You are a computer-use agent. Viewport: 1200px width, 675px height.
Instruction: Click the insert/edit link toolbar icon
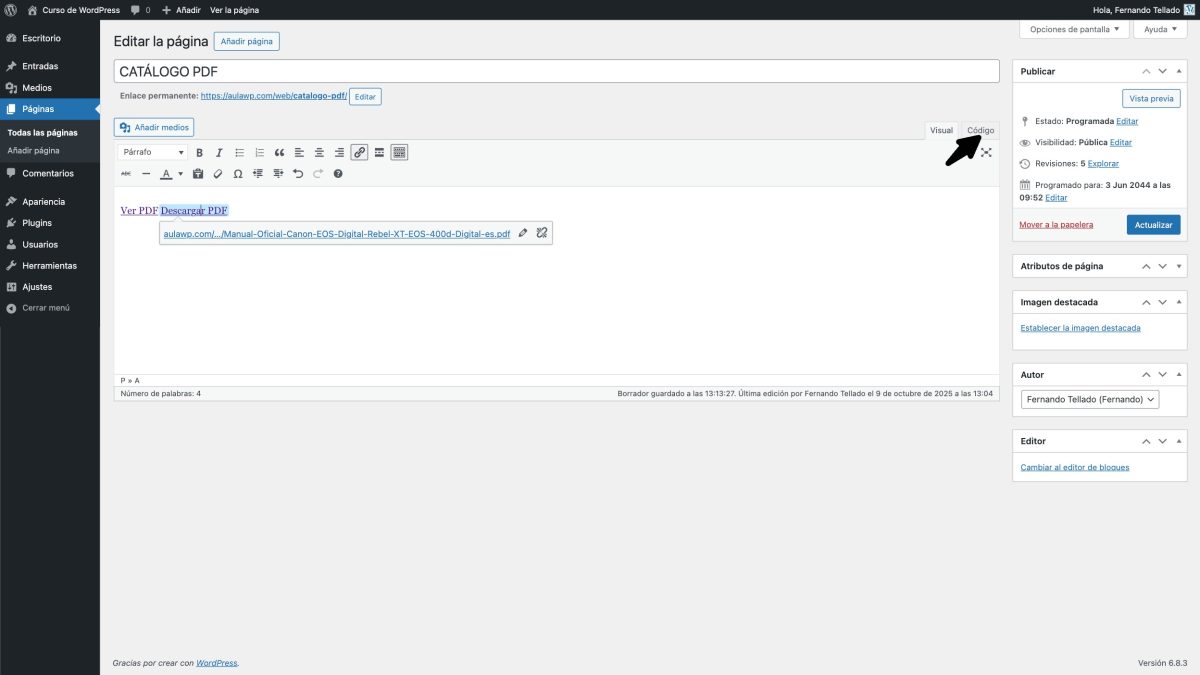coord(359,153)
